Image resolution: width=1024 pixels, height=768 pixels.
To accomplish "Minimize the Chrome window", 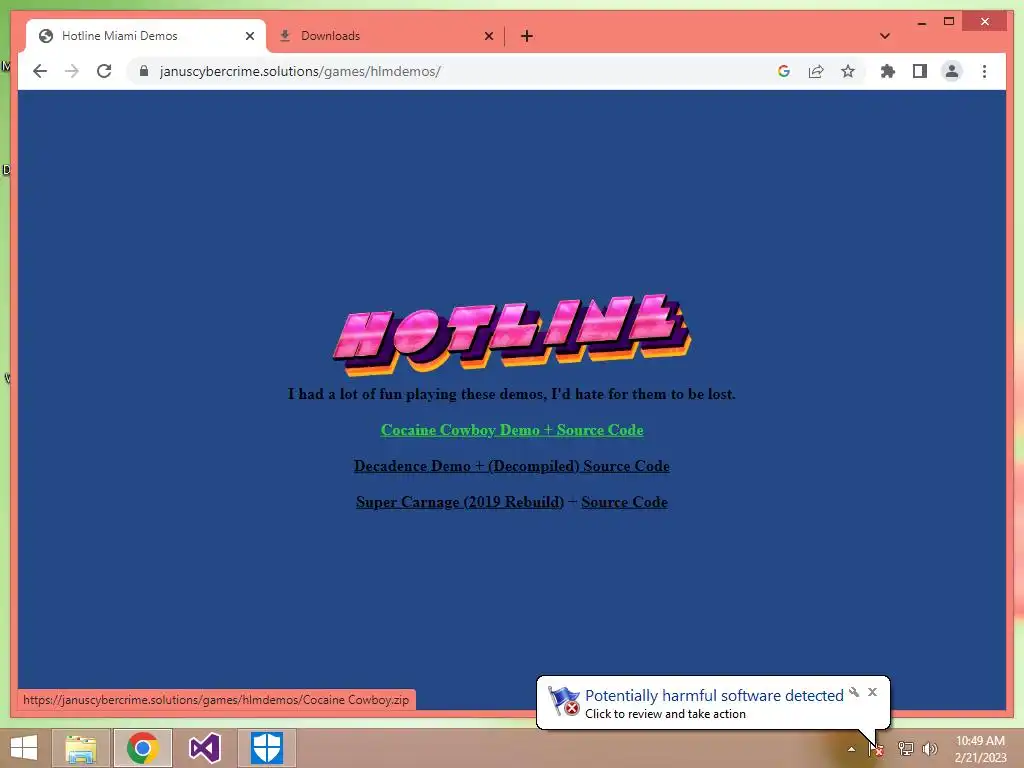I will pos(921,22).
